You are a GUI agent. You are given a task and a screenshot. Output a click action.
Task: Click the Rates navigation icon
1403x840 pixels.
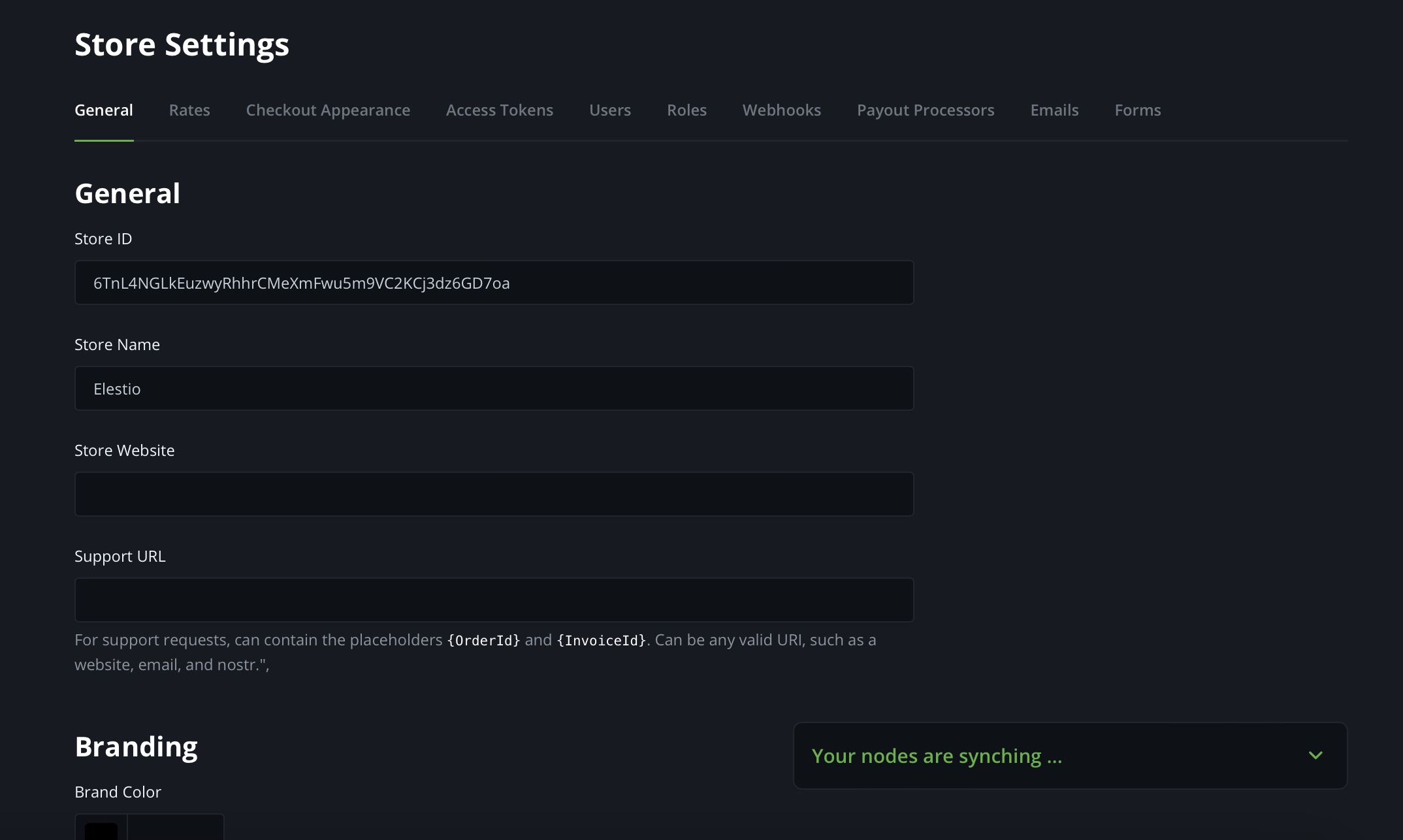[x=189, y=109]
